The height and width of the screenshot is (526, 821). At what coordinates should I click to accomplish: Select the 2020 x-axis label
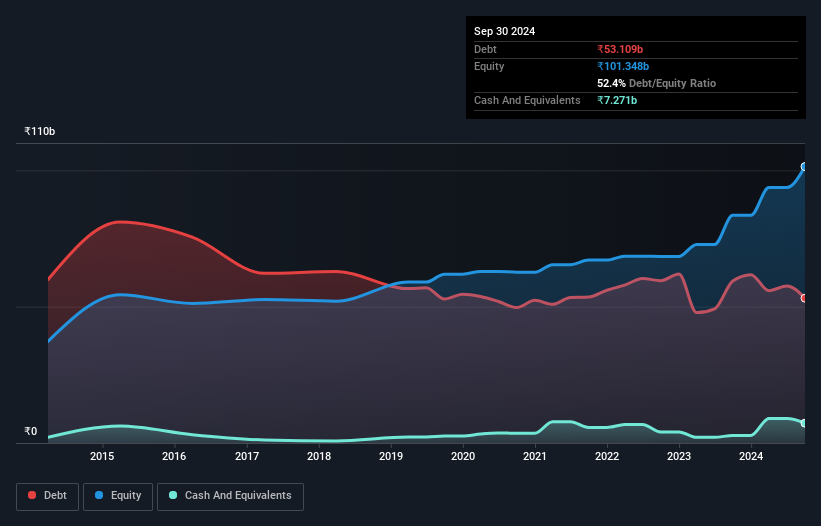[463, 456]
